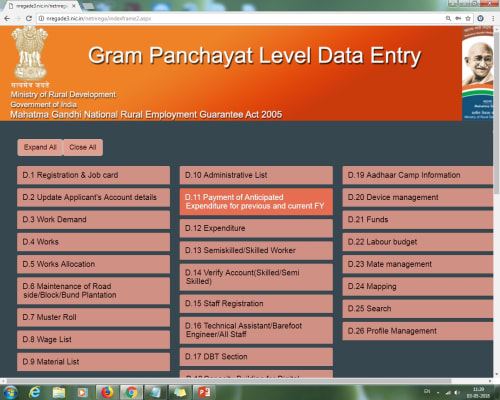Image resolution: width=500 pixels, height=400 pixels.
Task: Click the volume icon in system tray
Action: (457, 393)
